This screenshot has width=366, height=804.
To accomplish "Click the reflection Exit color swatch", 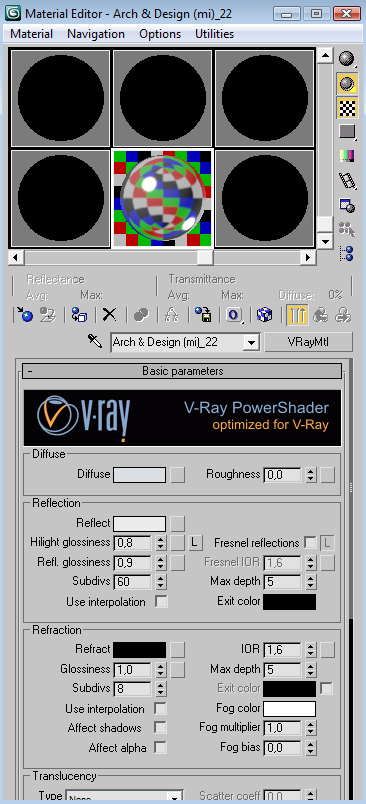I will coord(289,601).
